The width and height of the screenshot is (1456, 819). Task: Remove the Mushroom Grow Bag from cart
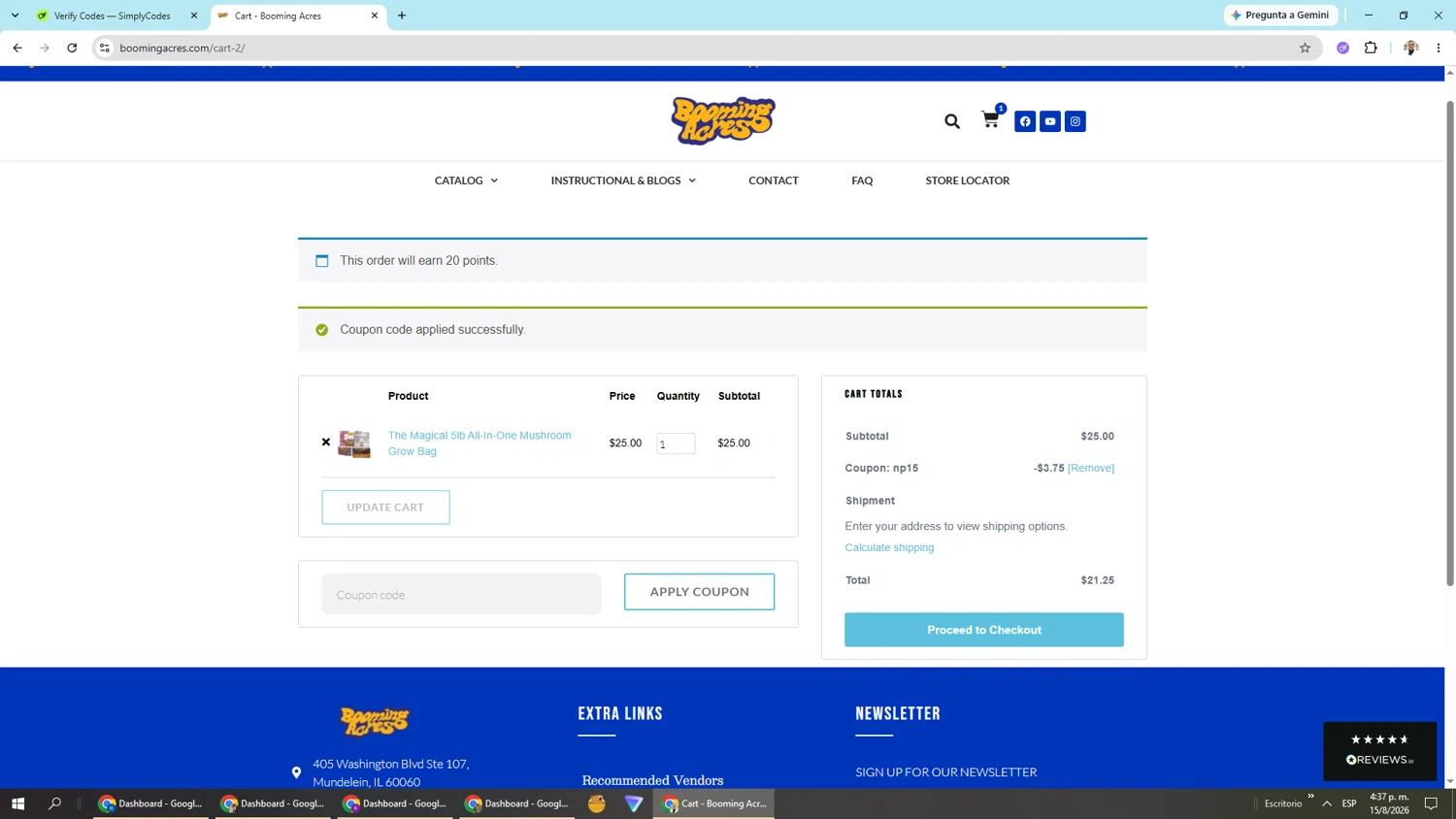click(326, 442)
